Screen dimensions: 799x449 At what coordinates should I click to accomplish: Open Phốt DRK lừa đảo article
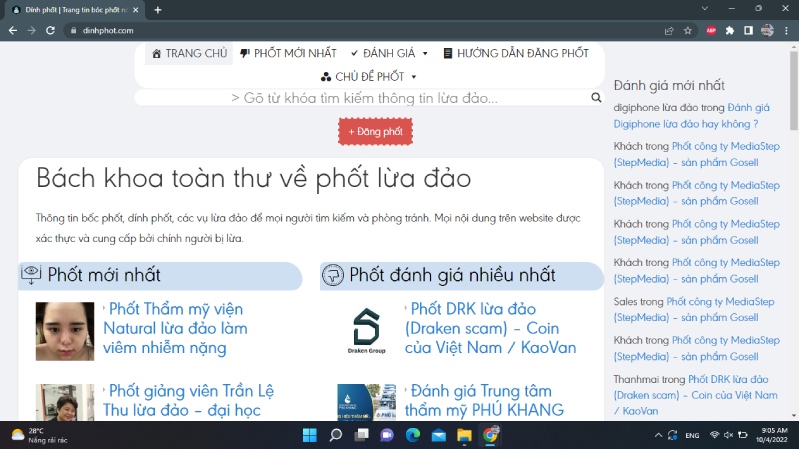pos(490,328)
